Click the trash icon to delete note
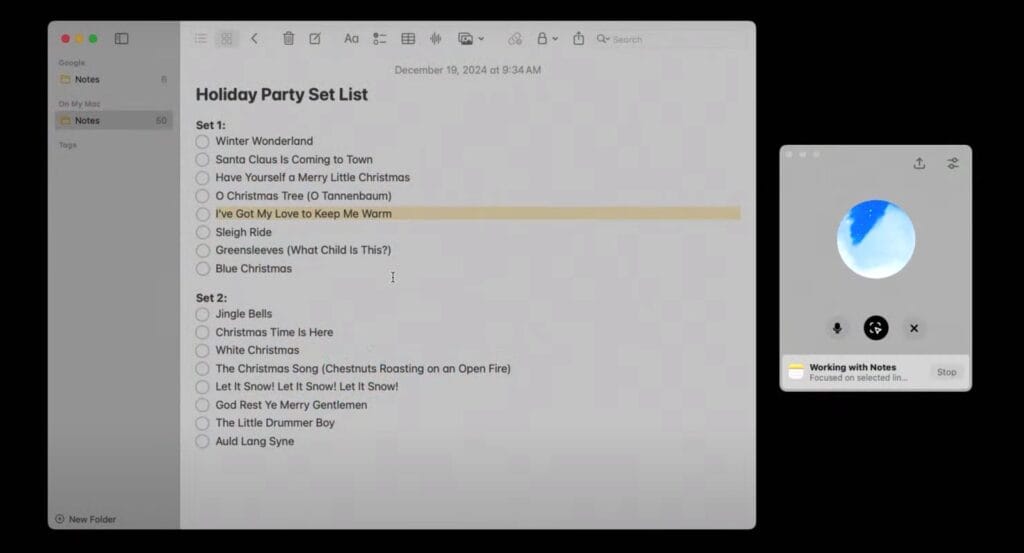The height and width of the screenshot is (553, 1024). 288,39
